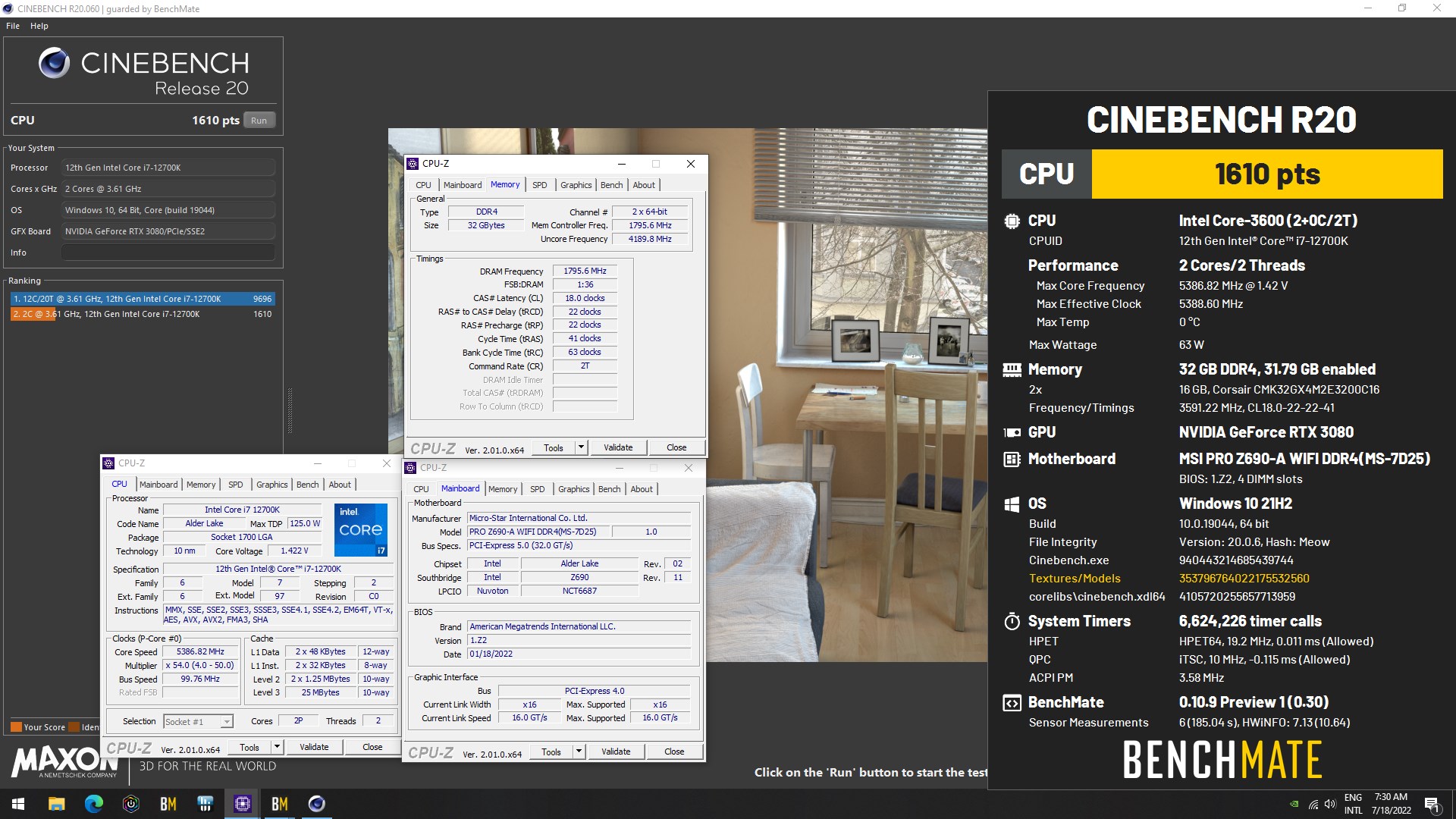
Task: Click the CAS# Latency 18.0 clocks value
Action: [x=585, y=298]
